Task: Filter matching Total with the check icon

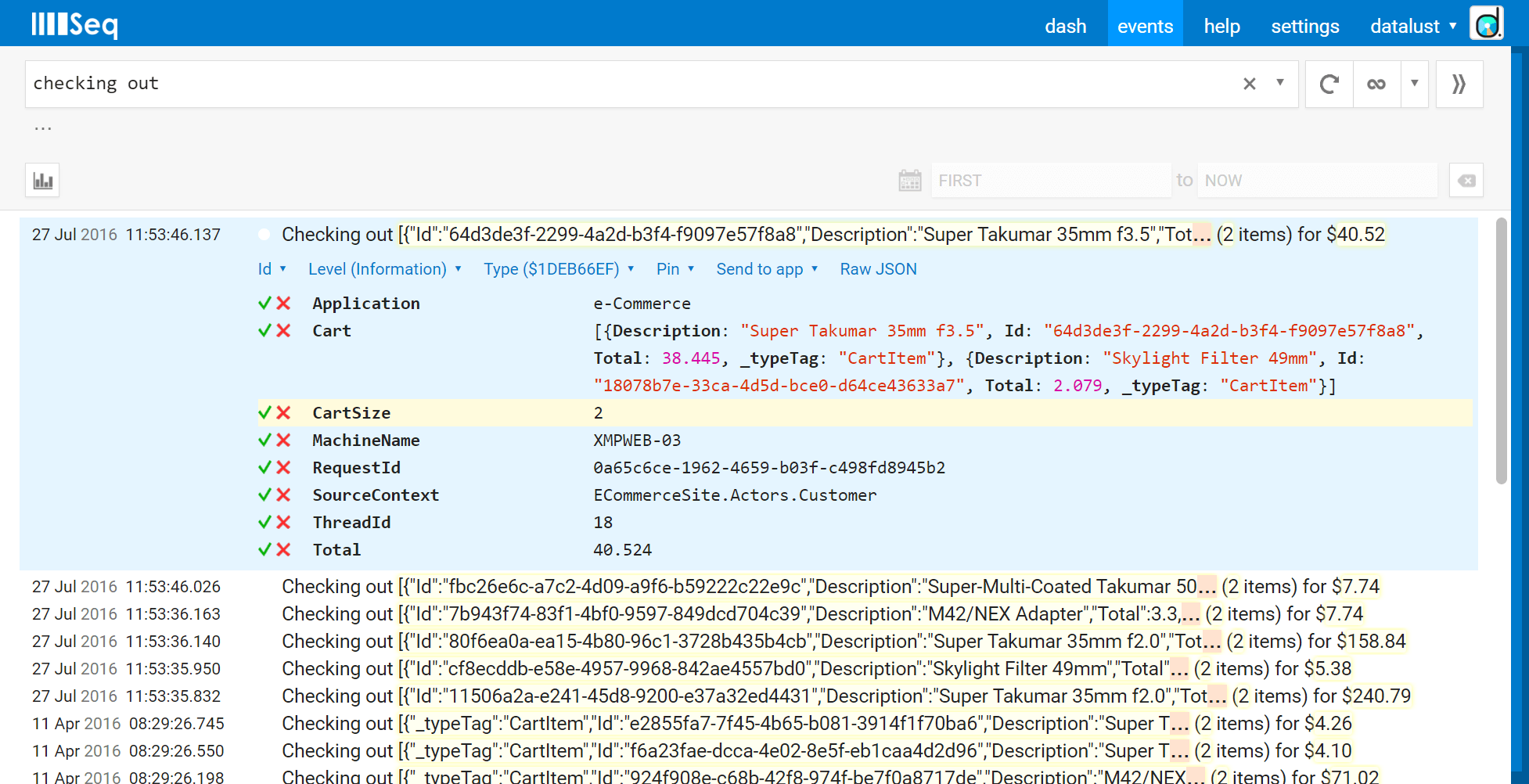Action: point(265,550)
